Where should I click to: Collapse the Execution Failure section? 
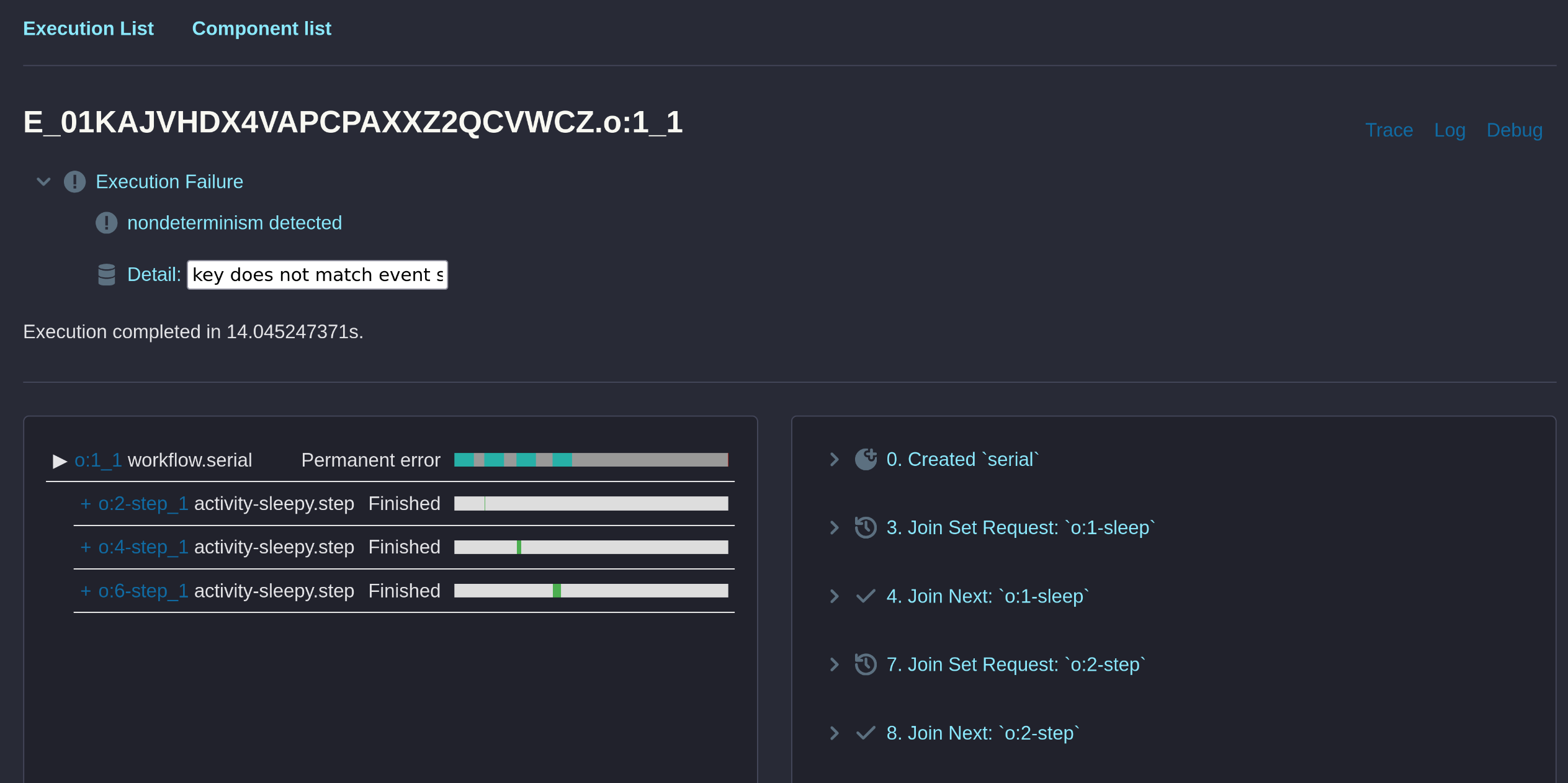[x=43, y=182]
